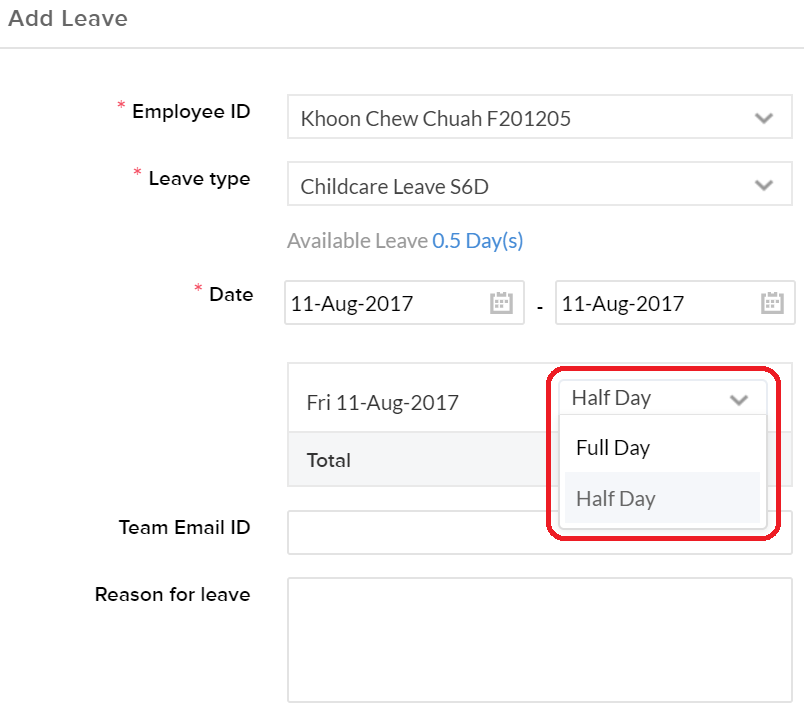Open the start date calendar picker icon
The width and height of the screenshot is (804, 714).
[x=501, y=303]
